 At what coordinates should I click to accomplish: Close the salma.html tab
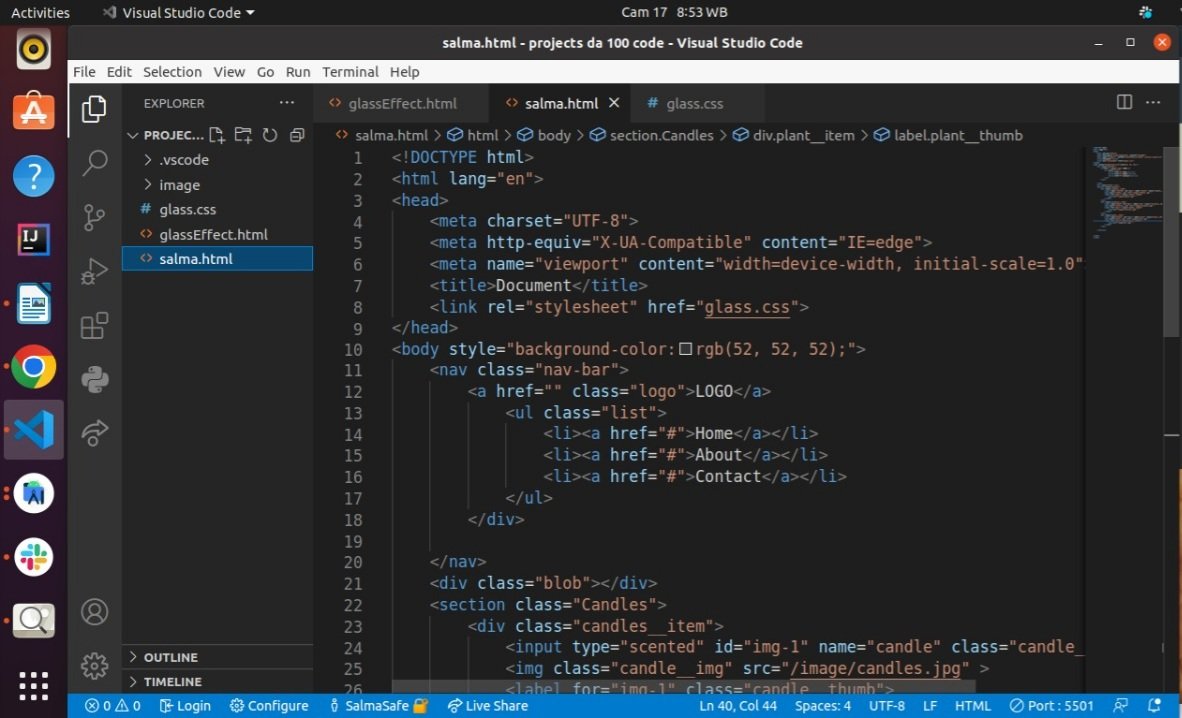click(614, 103)
